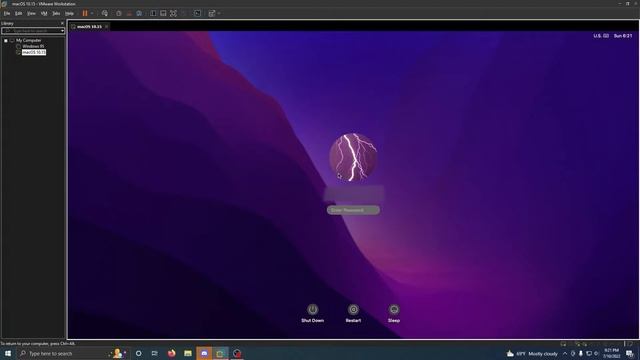Open Task View on the taskbar
Image resolution: width=640 pixels, height=360 pixels.
(154, 353)
